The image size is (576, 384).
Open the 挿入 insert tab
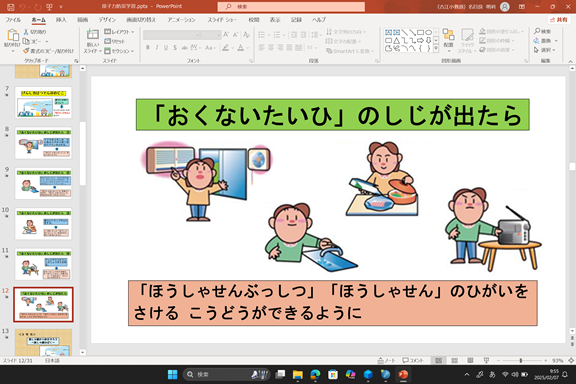point(61,20)
